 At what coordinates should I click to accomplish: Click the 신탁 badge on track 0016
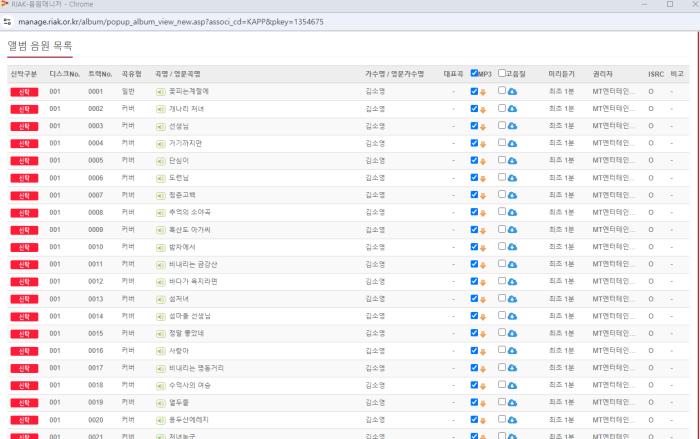click(24, 351)
